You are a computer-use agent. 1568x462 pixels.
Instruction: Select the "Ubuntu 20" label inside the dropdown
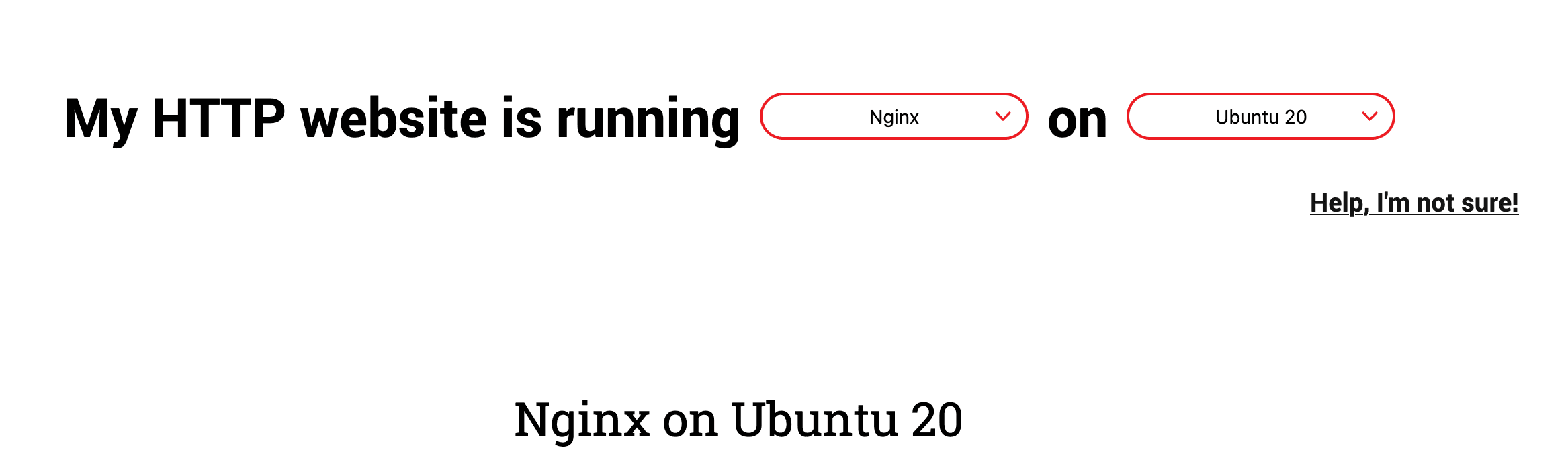tap(1261, 117)
